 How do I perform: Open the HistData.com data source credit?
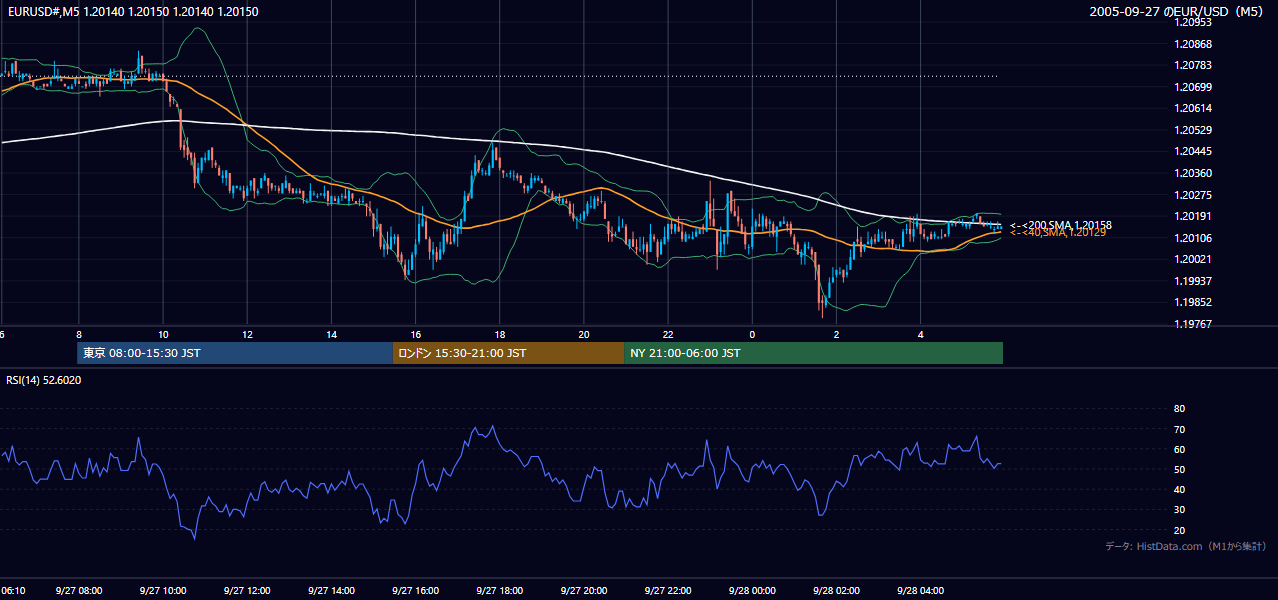tap(1186, 546)
